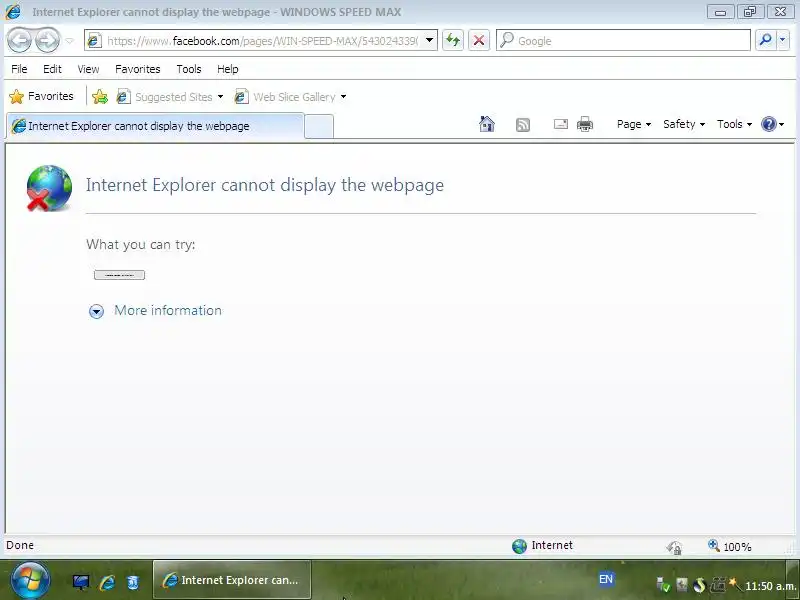The height and width of the screenshot is (600, 800).
Task: Open the Page command bar dropdown
Action: [x=634, y=124]
